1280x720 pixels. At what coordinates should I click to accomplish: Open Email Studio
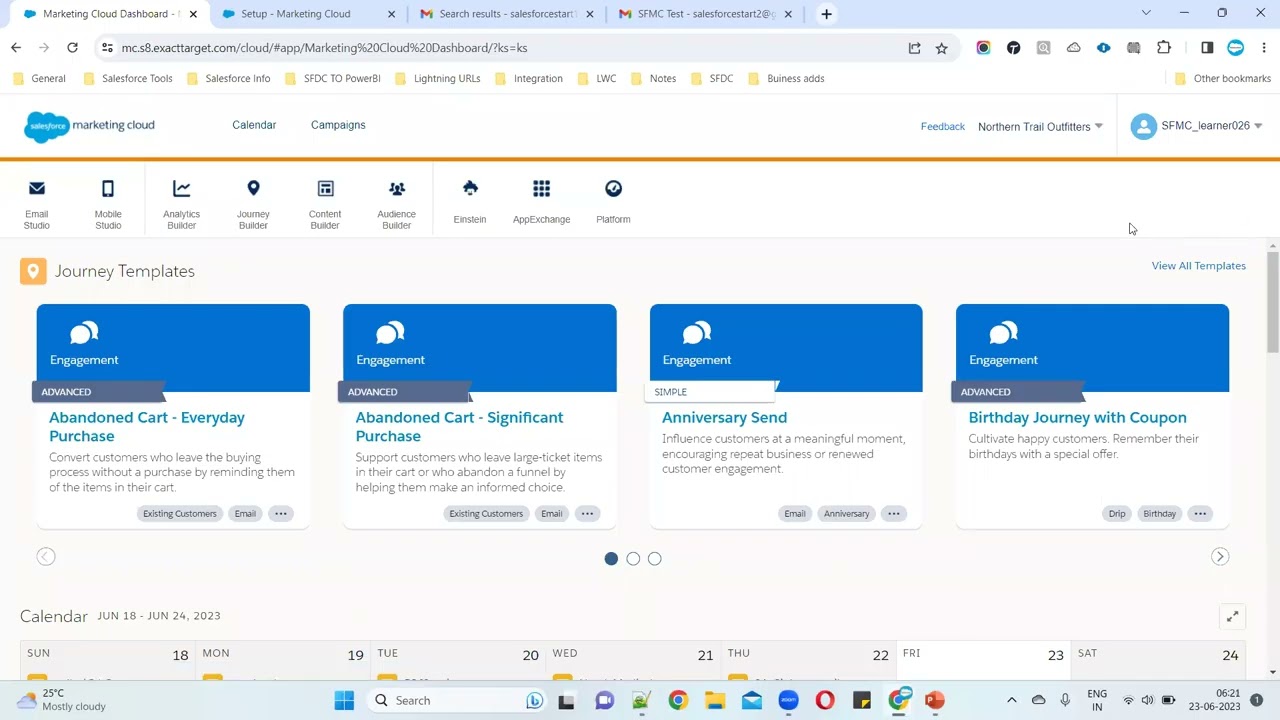coord(37,204)
